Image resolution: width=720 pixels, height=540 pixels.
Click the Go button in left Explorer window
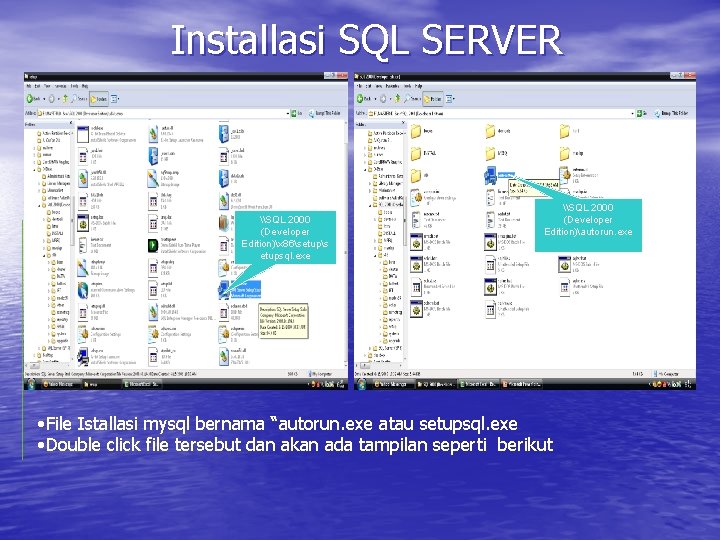pos(297,113)
